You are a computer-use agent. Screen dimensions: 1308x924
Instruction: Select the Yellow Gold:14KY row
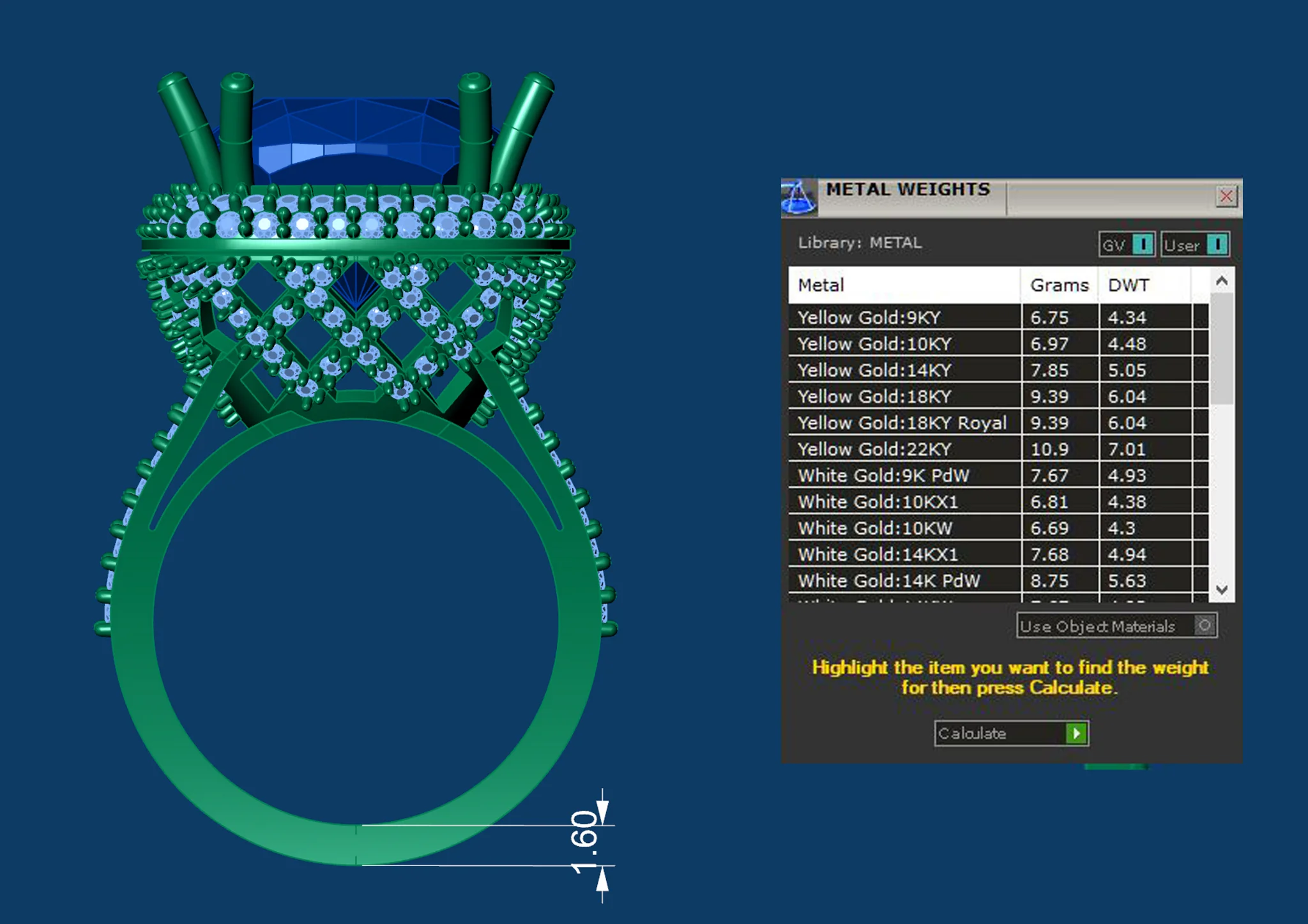(998, 370)
